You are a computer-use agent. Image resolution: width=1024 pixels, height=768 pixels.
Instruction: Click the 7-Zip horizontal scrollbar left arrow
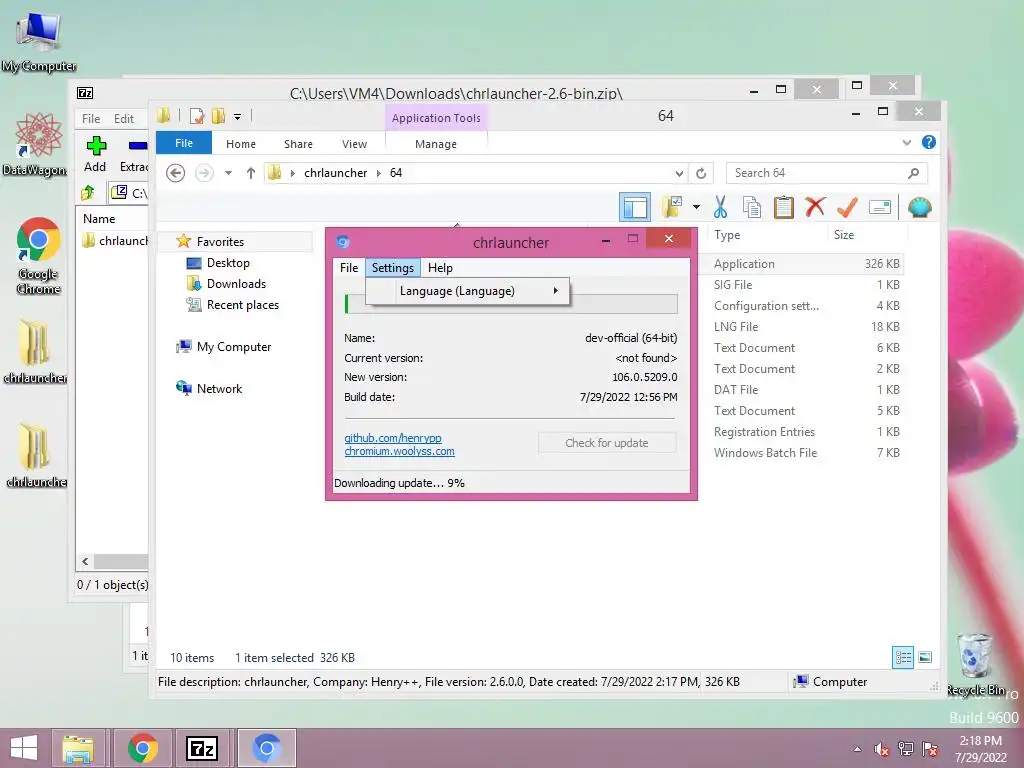[85, 561]
